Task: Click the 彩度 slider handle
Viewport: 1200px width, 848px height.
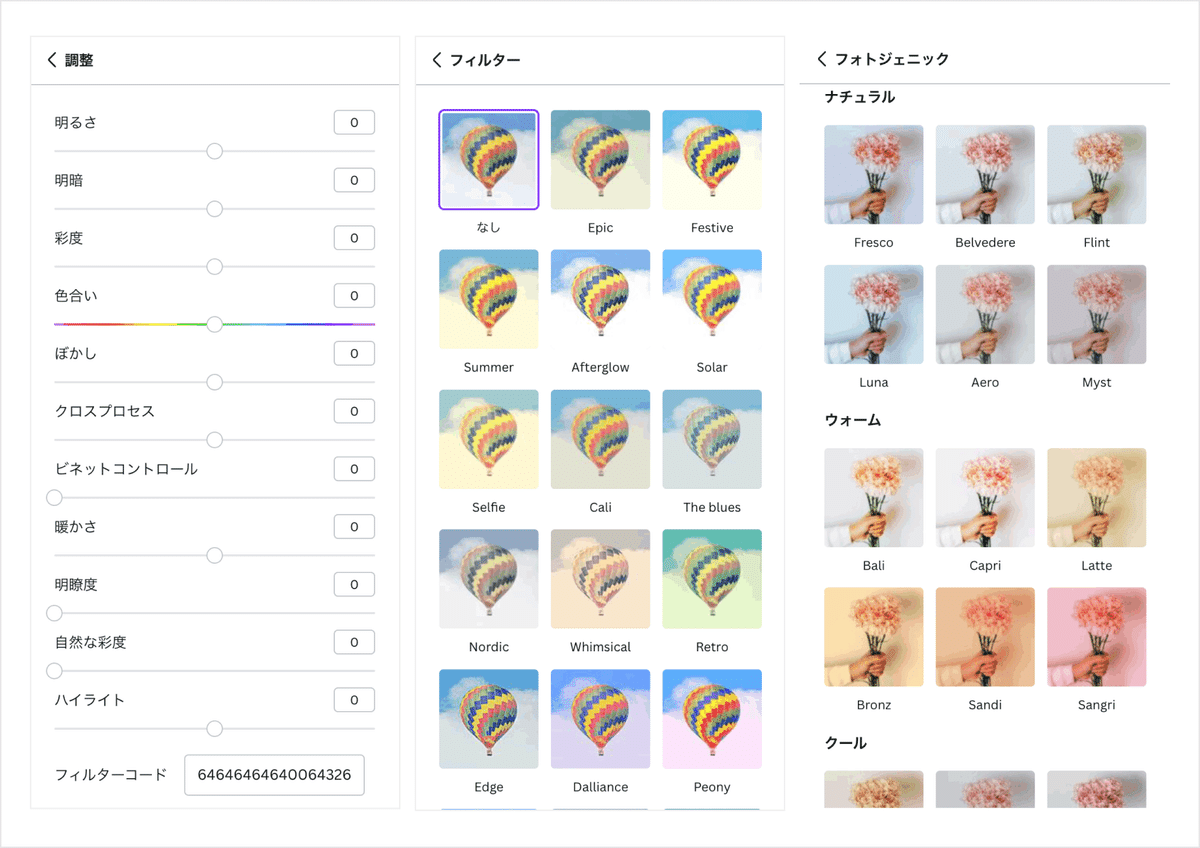Action: point(214,267)
